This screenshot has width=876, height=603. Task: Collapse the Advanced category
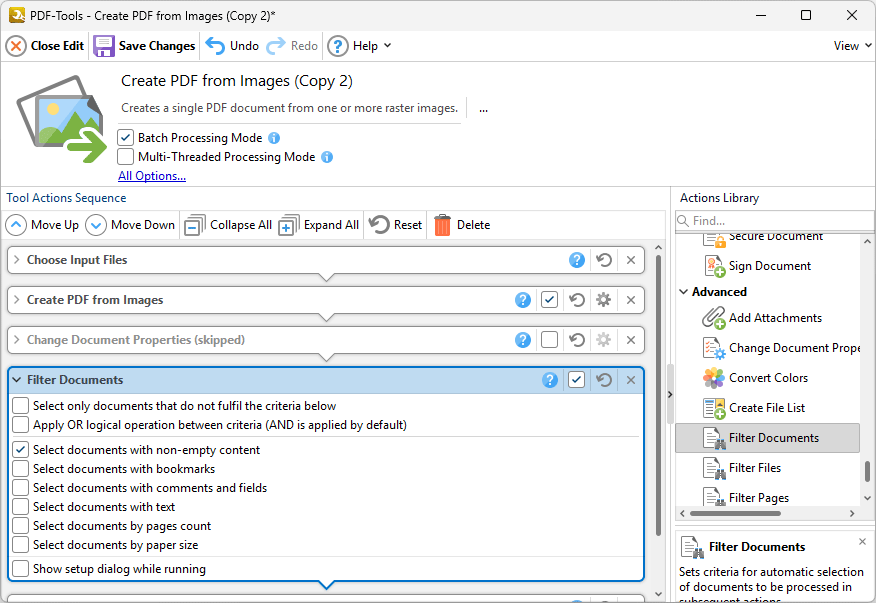(683, 292)
